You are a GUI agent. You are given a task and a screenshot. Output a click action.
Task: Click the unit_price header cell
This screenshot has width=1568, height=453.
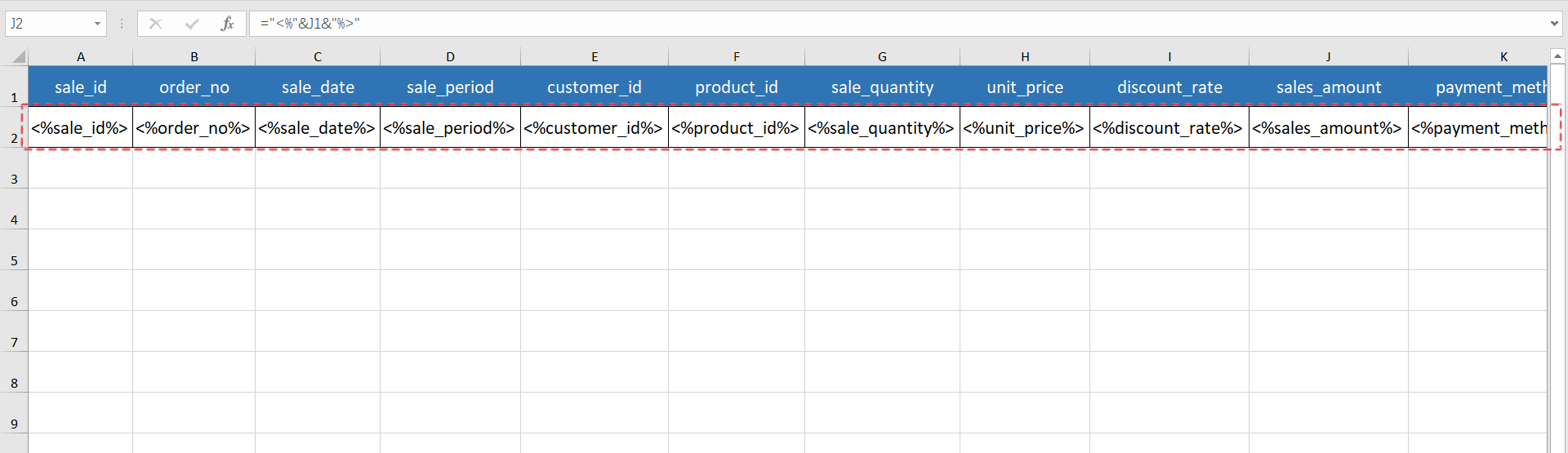(x=1025, y=87)
